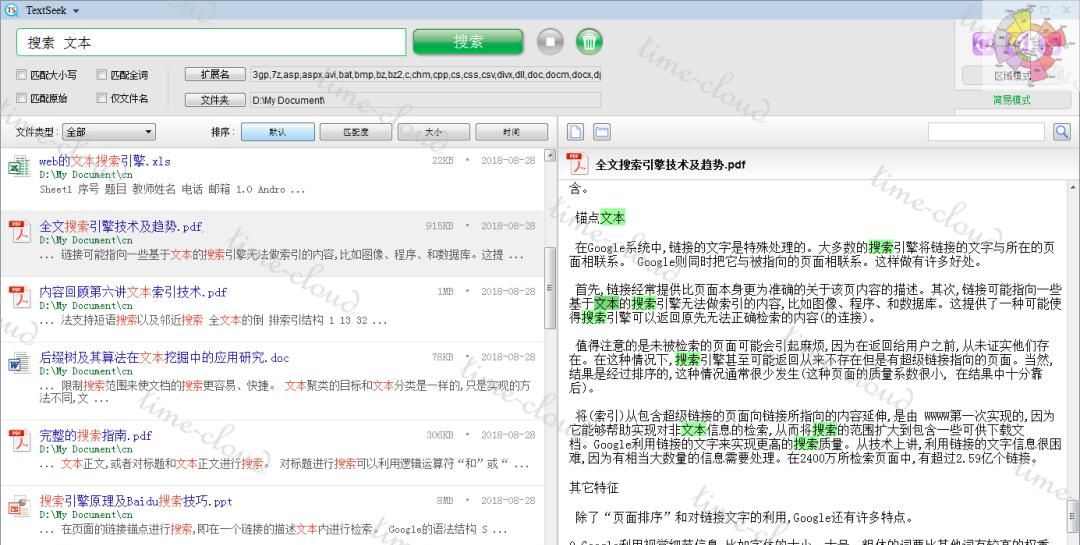Toggle the 匹配全词 checkbox
The width and height of the screenshot is (1080, 545).
[x=102, y=74]
